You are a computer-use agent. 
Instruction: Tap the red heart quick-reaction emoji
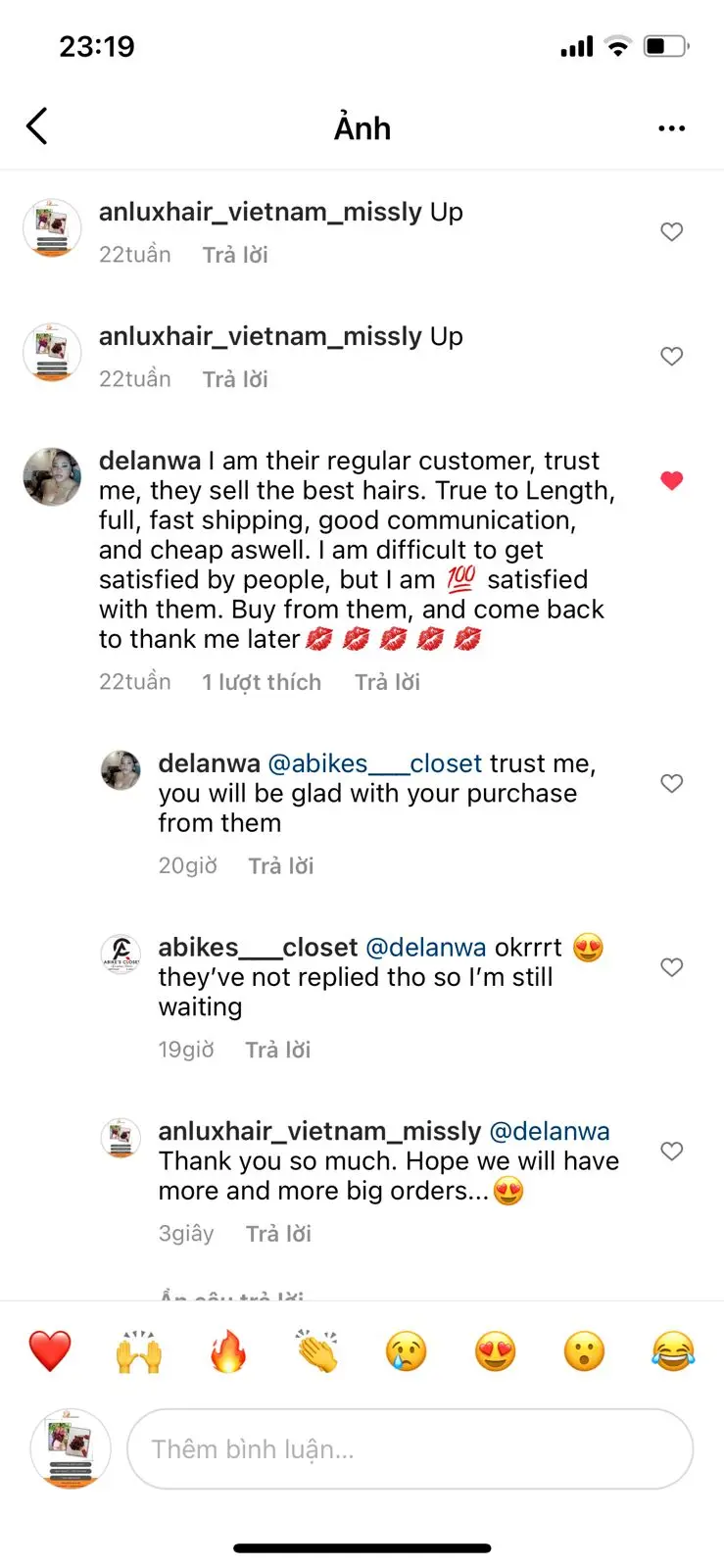pyautogui.click(x=50, y=1351)
